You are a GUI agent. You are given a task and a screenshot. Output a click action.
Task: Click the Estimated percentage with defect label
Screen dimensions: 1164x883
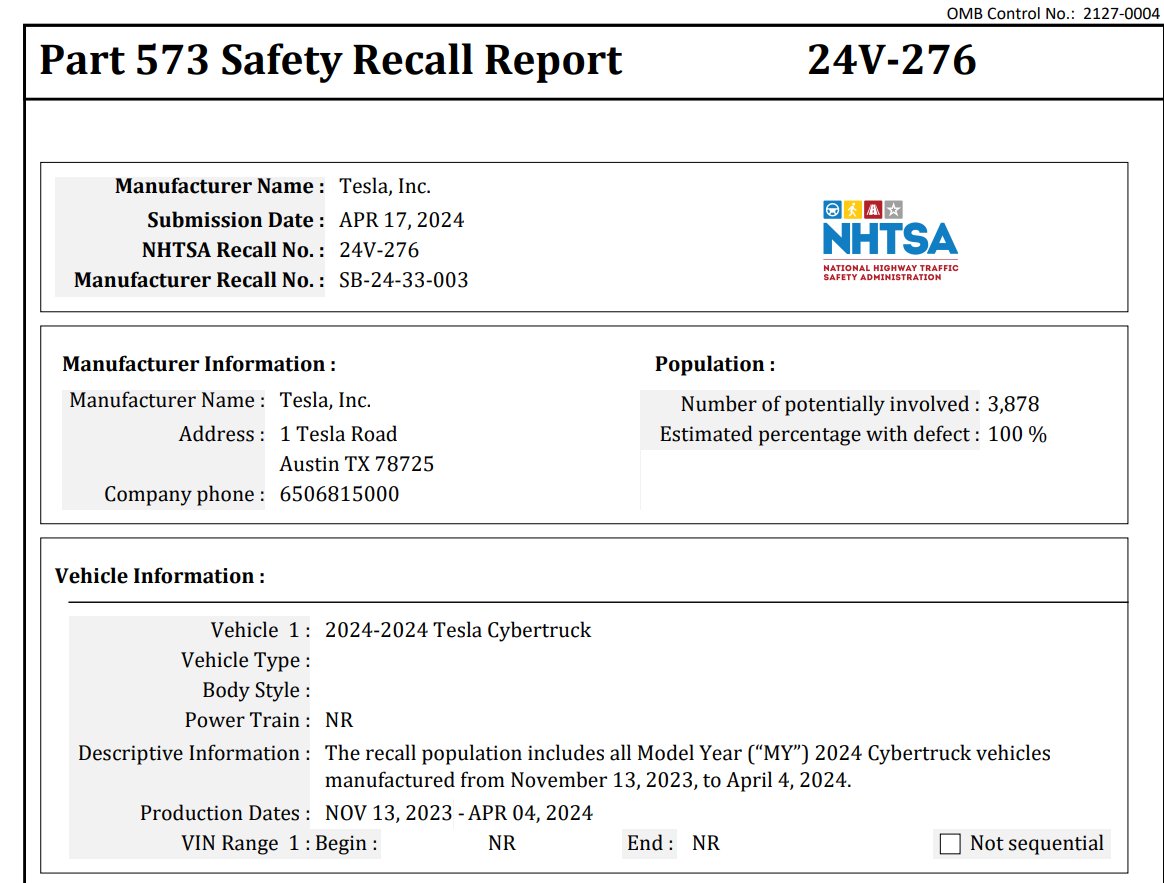(x=820, y=434)
